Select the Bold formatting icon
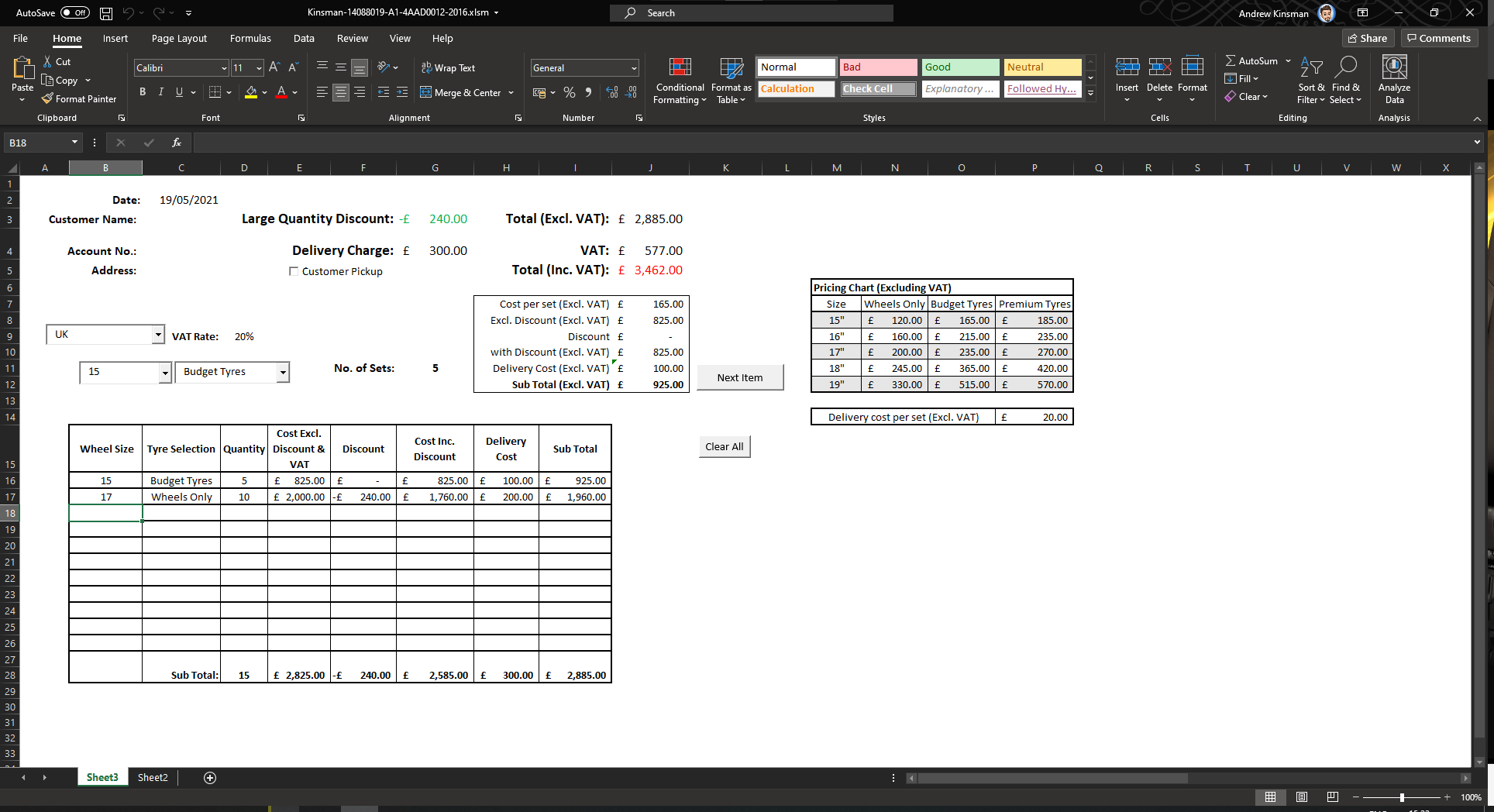1494x812 pixels. tap(143, 91)
